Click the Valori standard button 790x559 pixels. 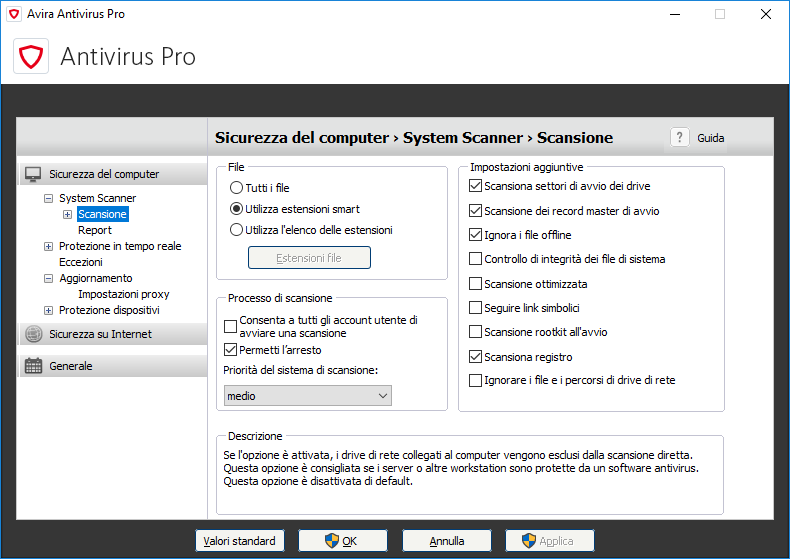click(x=239, y=541)
